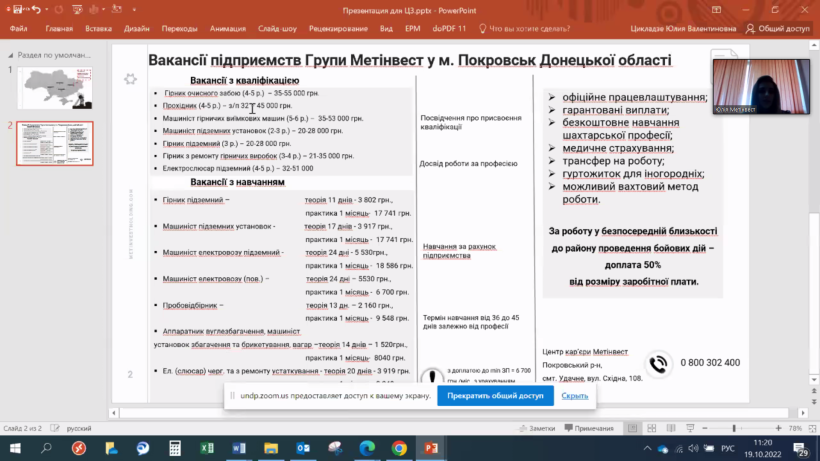Click text 'офіційне працевлаштування'
Viewport: 820px width, 461px height.
coord(634,97)
